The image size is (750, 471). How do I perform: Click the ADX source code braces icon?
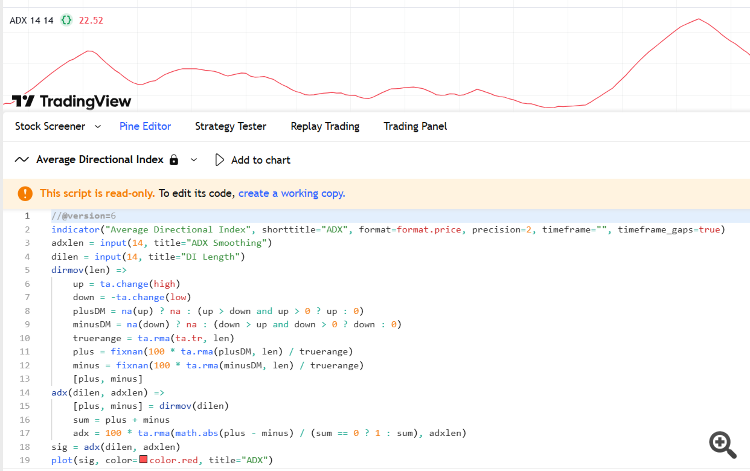(x=66, y=21)
